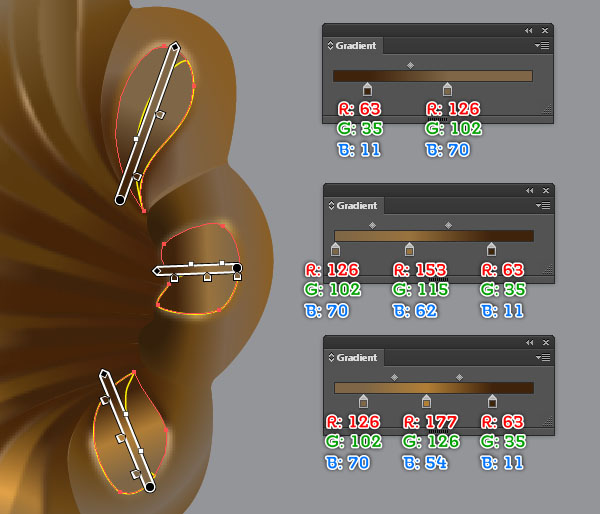Click the midpoint diamond on the top gradient
The width and height of the screenshot is (600, 514).
click(410, 65)
